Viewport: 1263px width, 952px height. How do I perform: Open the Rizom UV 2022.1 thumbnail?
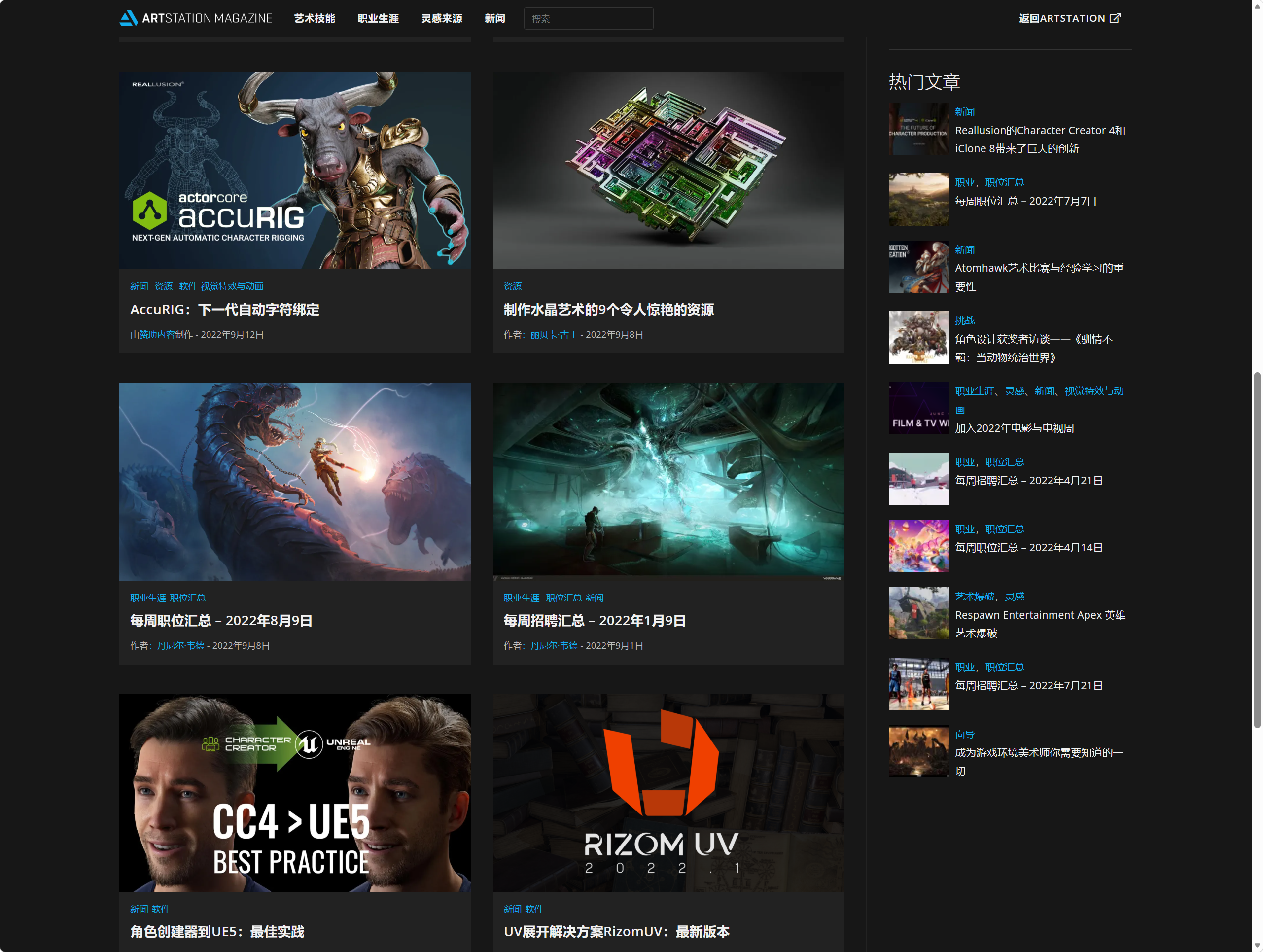[668, 793]
